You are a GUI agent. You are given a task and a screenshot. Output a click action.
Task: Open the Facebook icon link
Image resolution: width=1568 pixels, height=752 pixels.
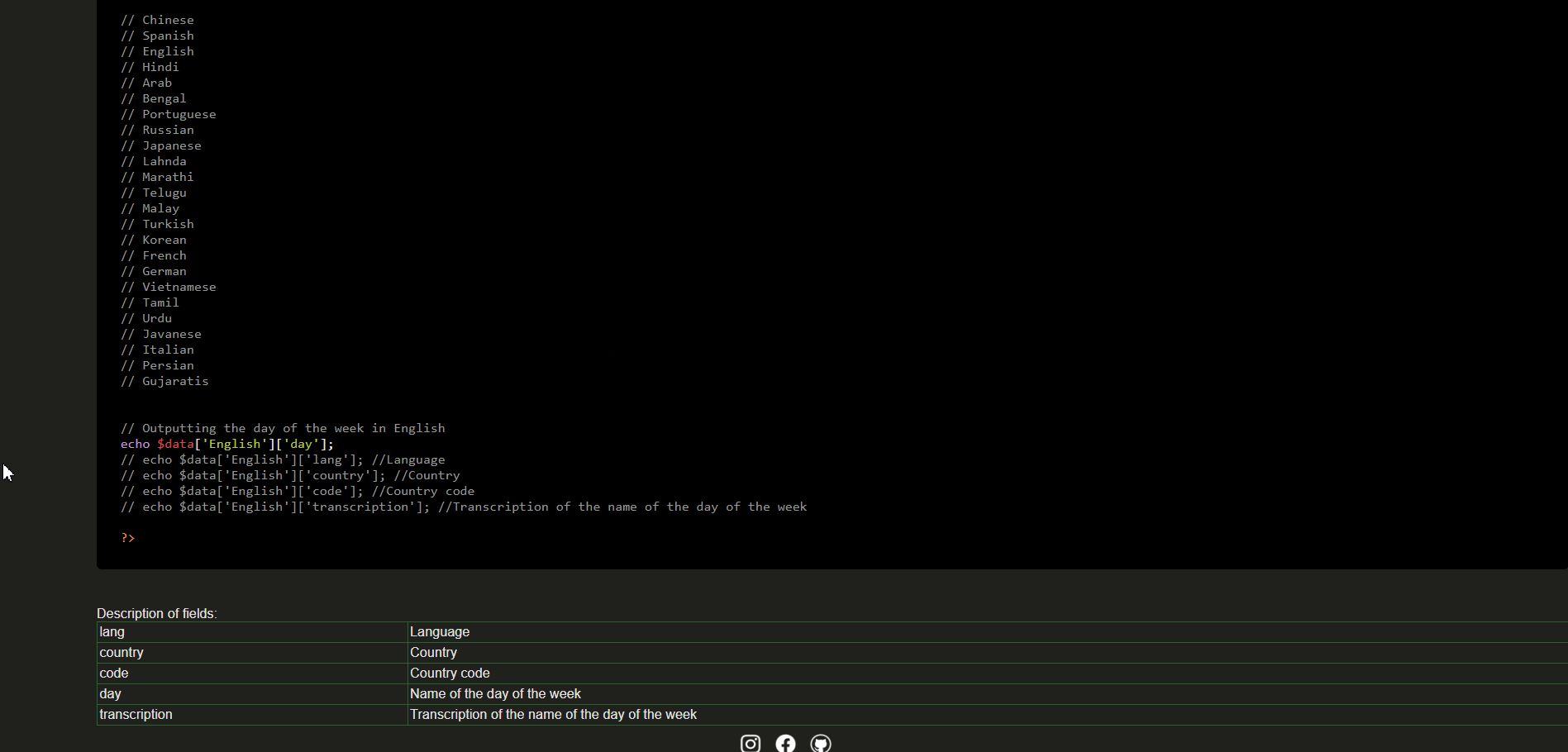click(x=785, y=743)
